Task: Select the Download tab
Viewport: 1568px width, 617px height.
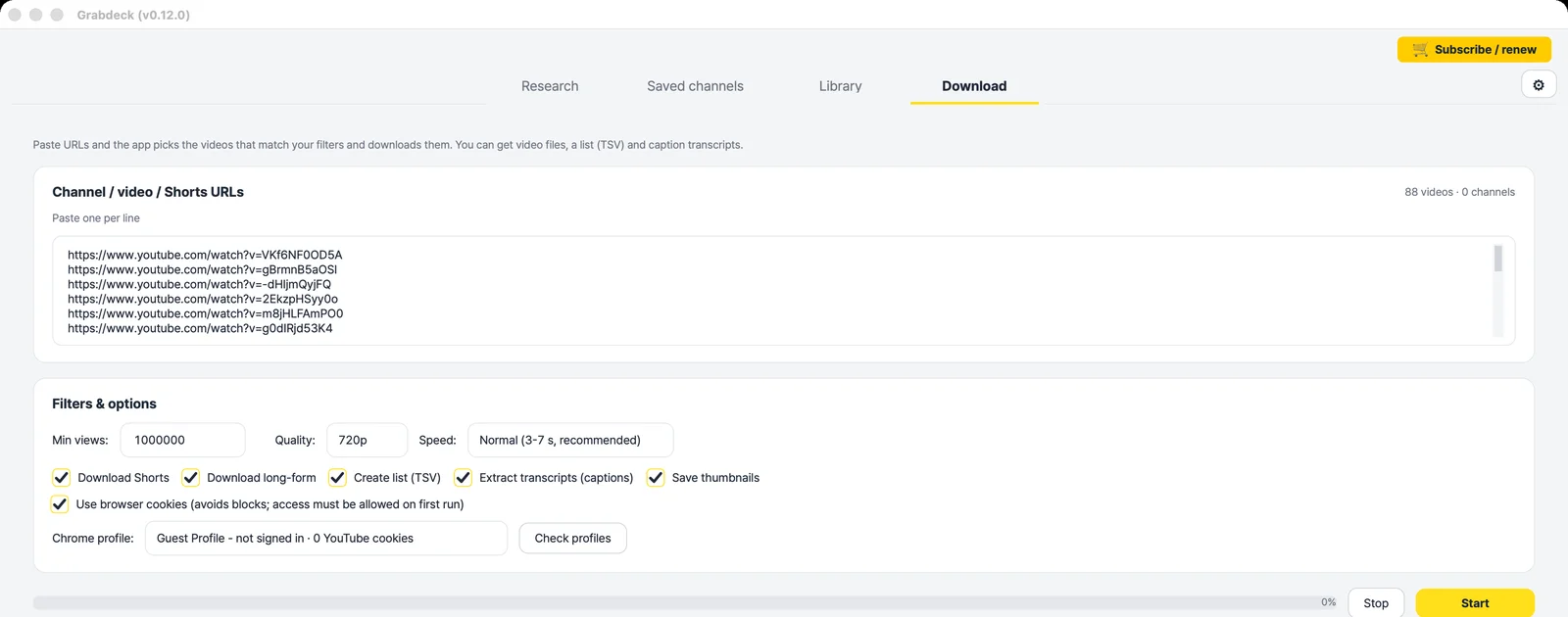Action: [x=974, y=86]
